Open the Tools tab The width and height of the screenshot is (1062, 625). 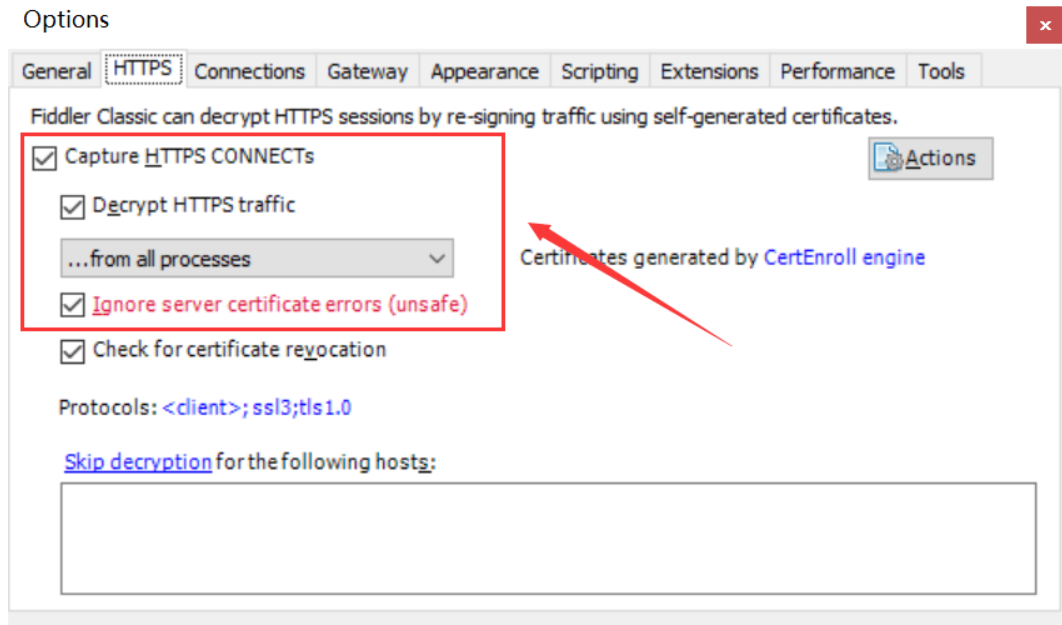(x=941, y=71)
